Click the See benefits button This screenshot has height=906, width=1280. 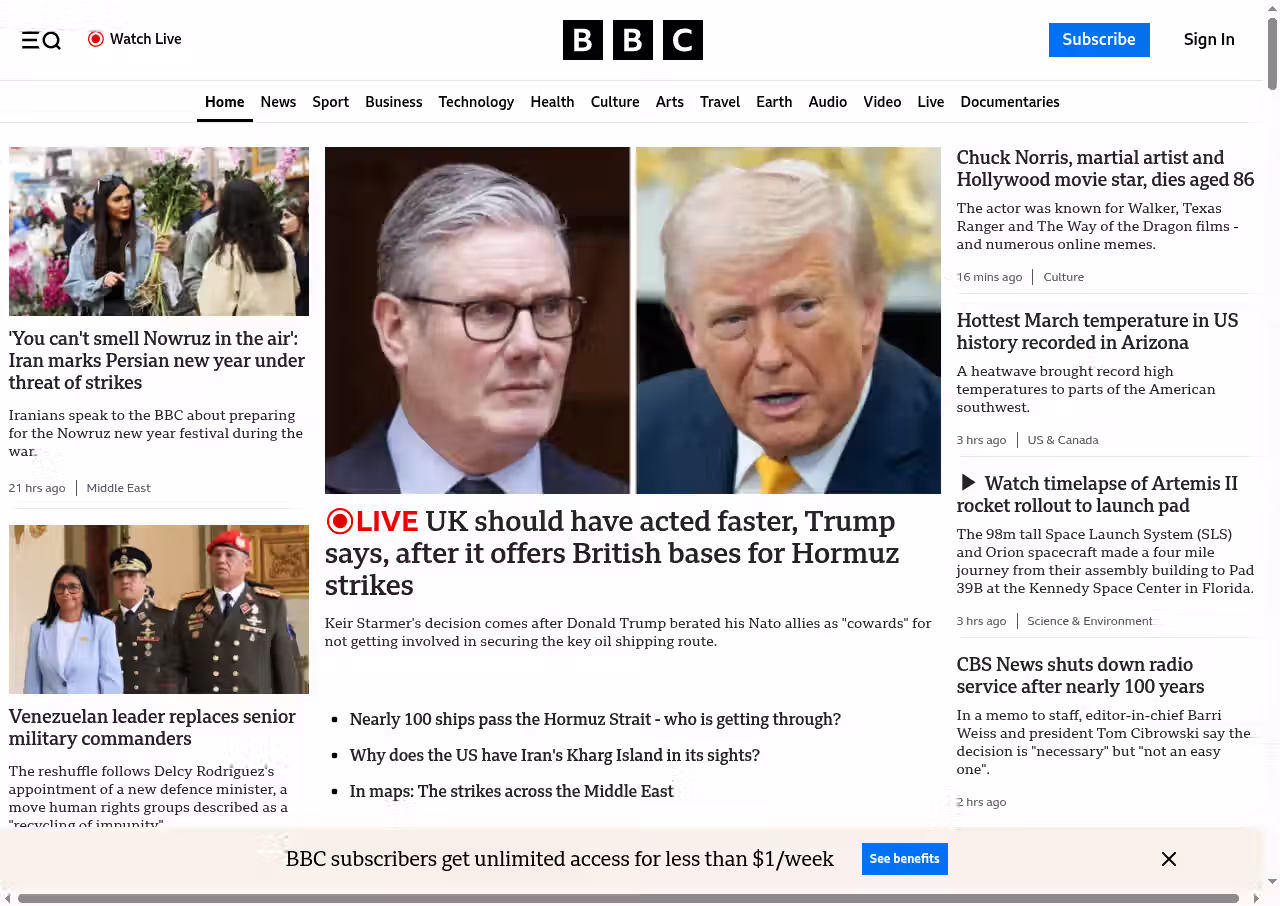(904, 859)
